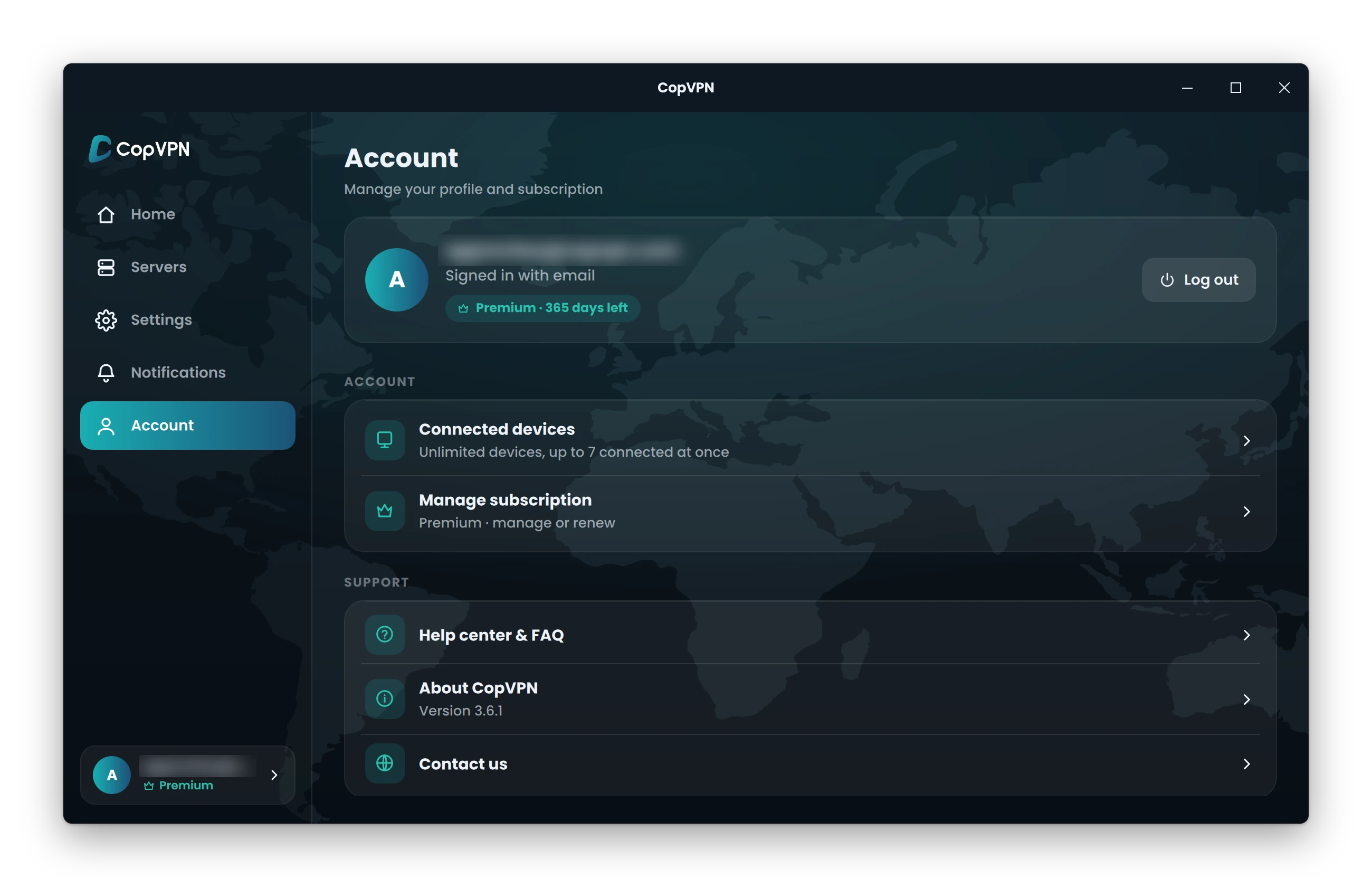Screen dimensions: 1372x887
Task: Click 'Premium · manage or renew' subtitle
Action: click(x=517, y=523)
